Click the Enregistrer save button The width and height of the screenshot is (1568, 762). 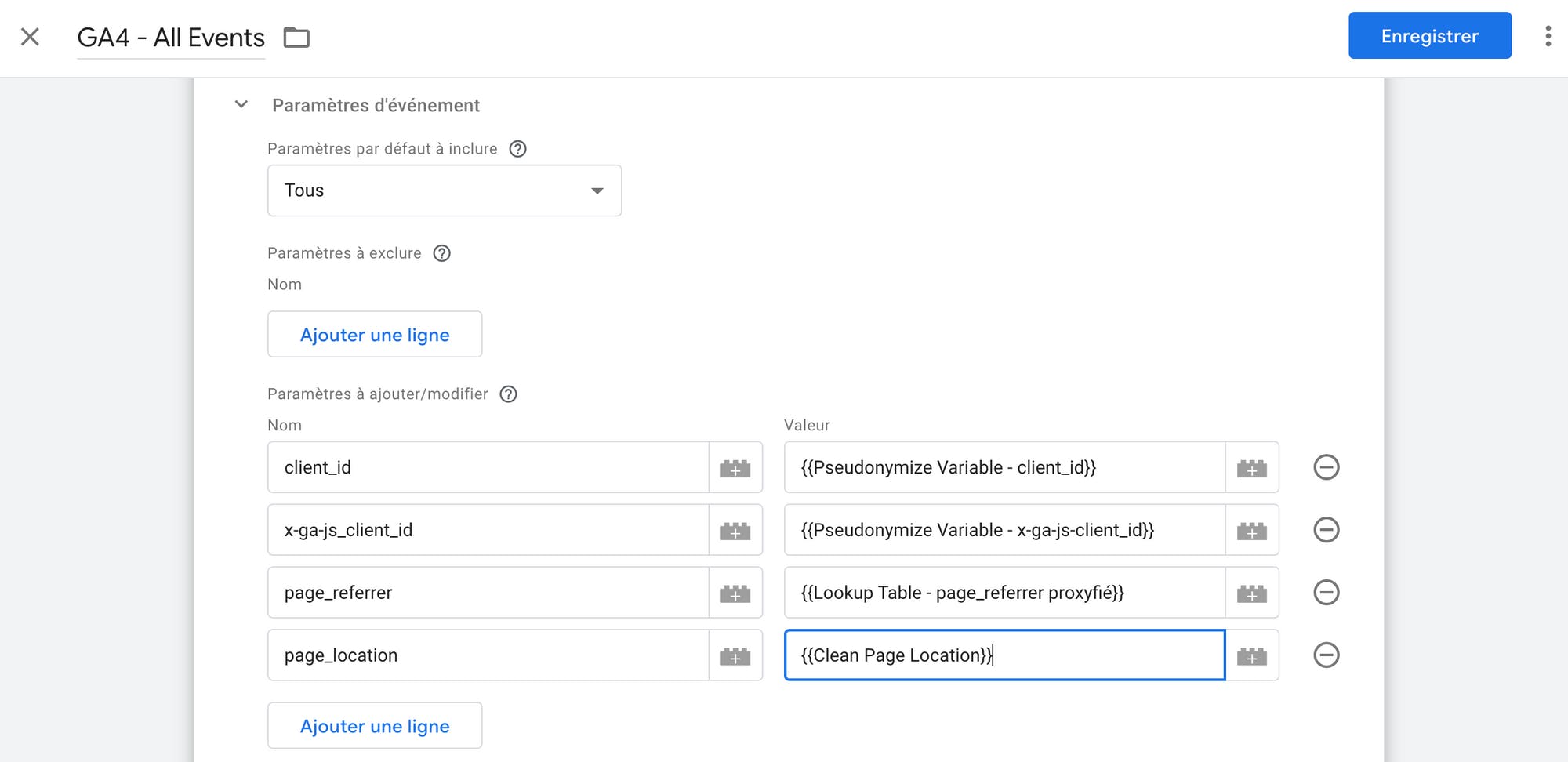pyautogui.click(x=1430, y=35)
